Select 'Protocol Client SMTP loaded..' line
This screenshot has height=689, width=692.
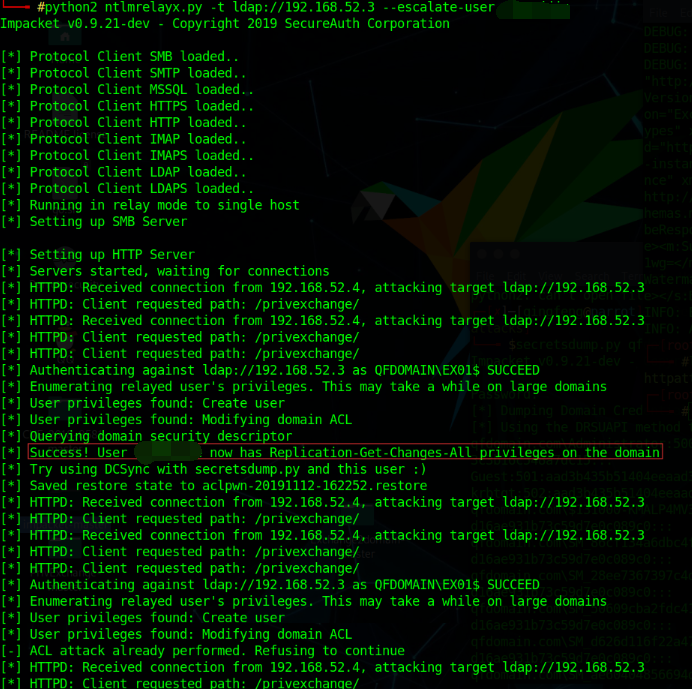[124, 73]
